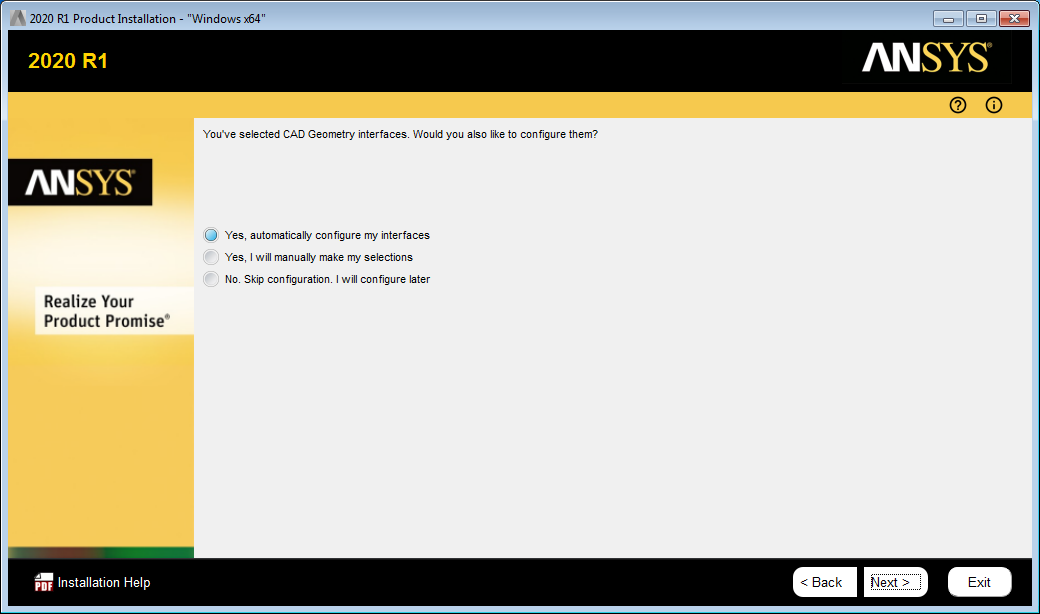Choose 'Yes, I will manually make my selections'
The width and height of the screenshot is (1040, 614).
click(x=211, y=257)
